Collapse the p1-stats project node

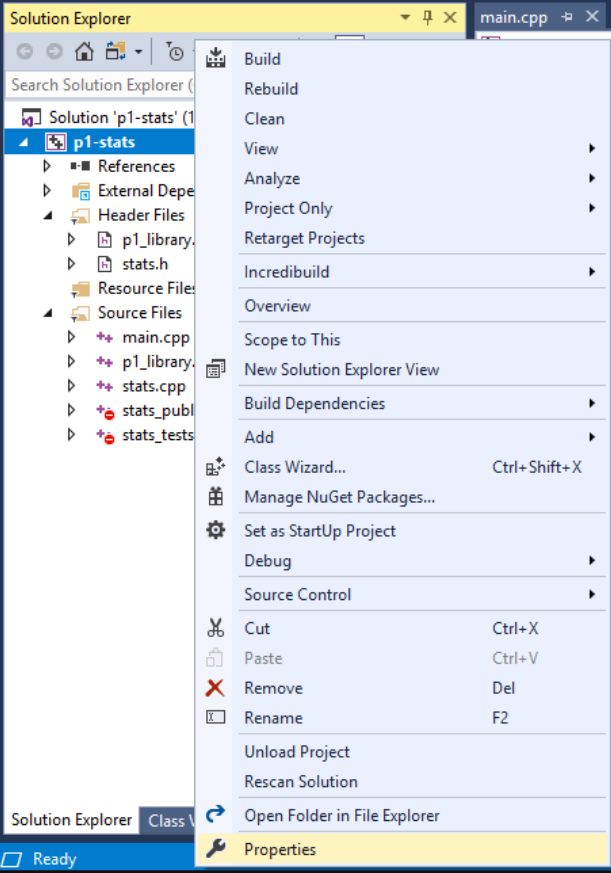tap(23, 142)
